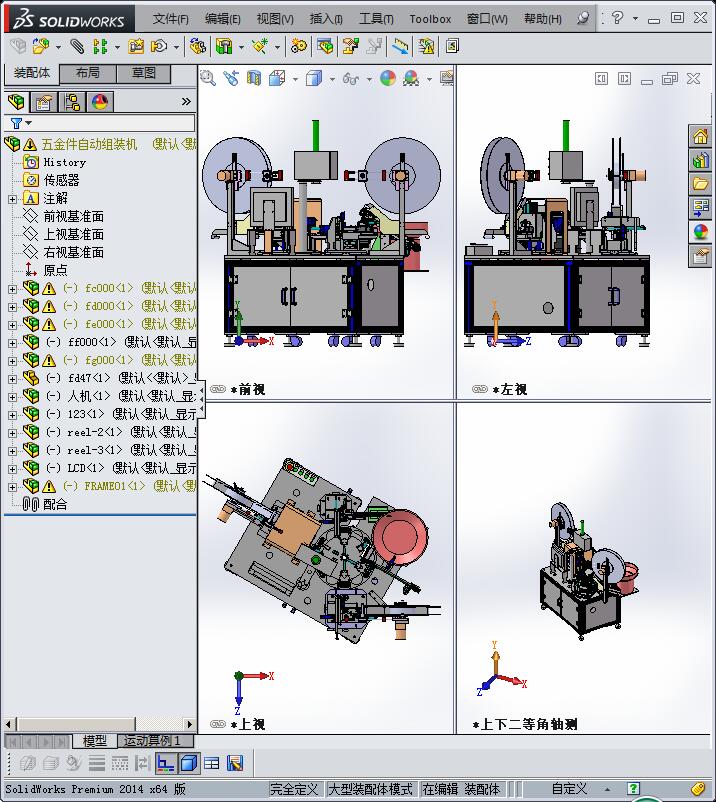This screenshot has width=716, height=802.
Task: Click the Mate paperclip icon
Action: tap(77, 47)
